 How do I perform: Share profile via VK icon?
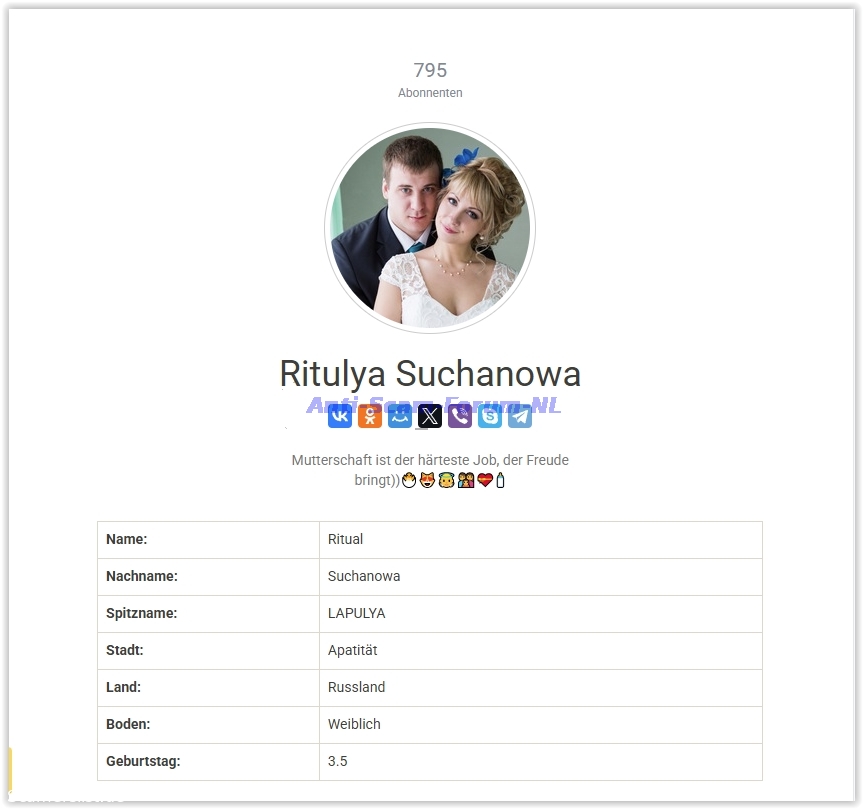[340, 416]
